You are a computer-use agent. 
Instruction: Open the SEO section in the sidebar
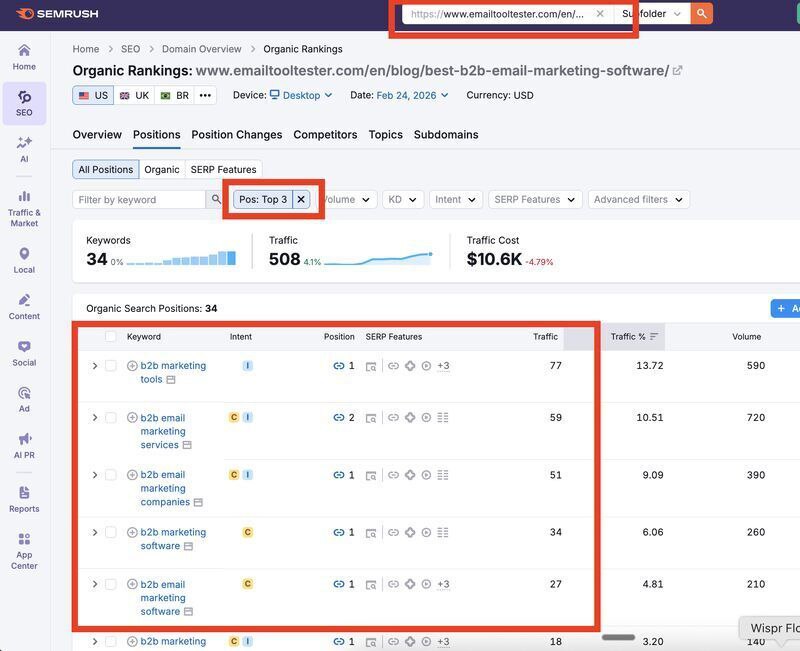pyautogui.click(x=23, y=100)
